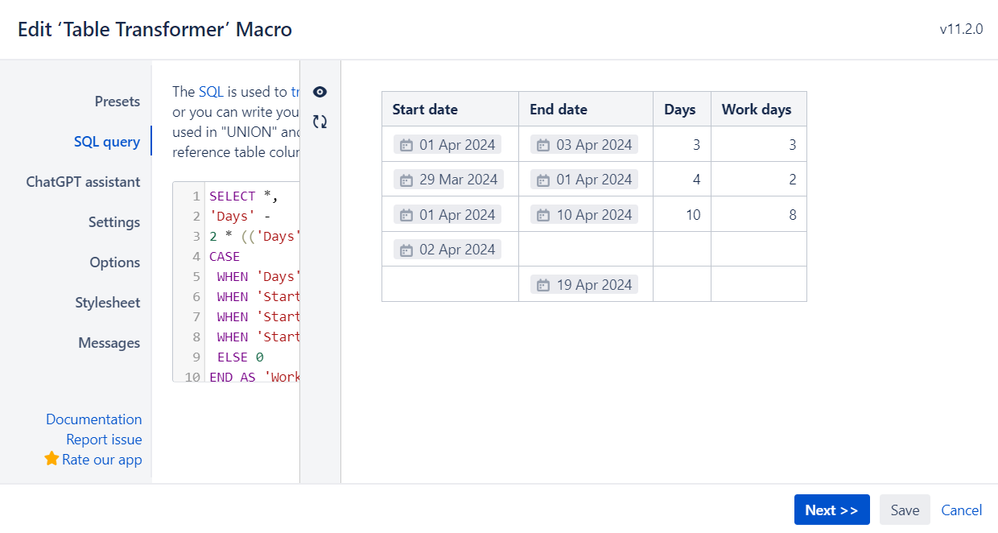This screenshot has width=998, height=533.
Task: Click the Report issue link
Action: [104, 439]
